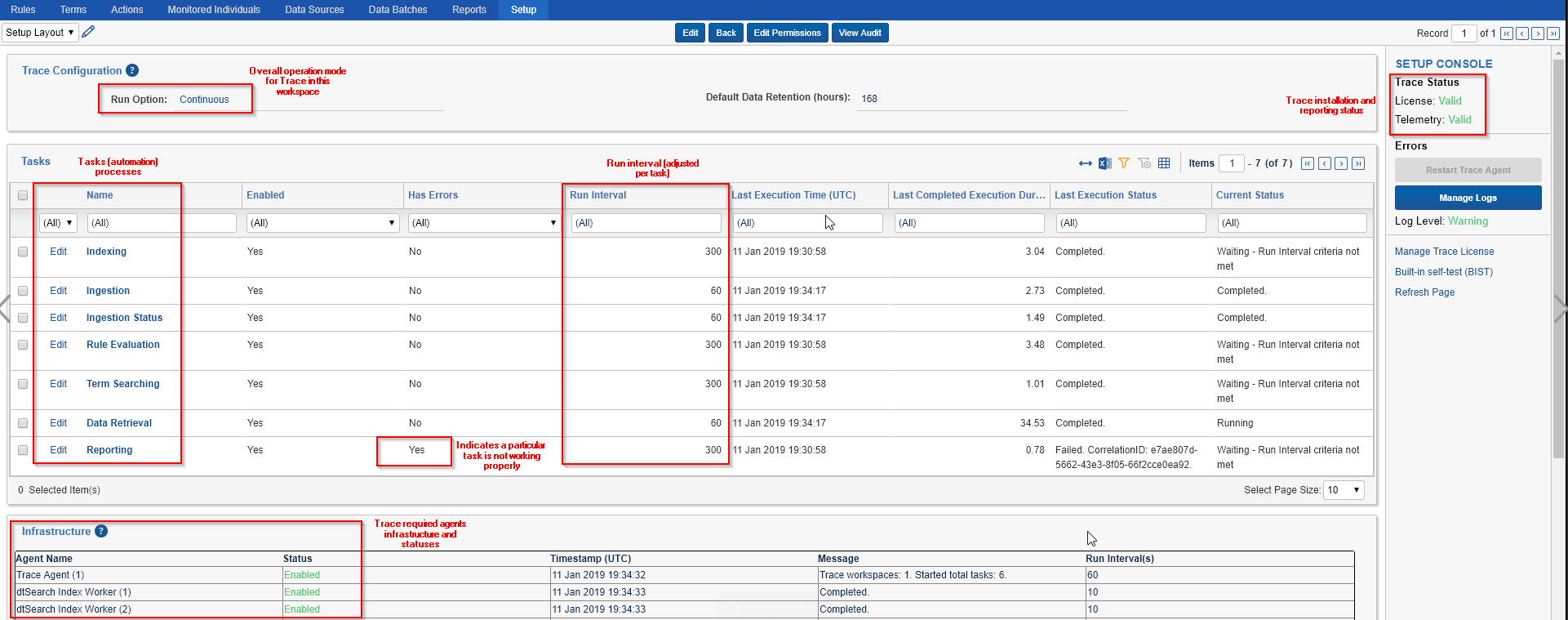Open the Has Errors filter dropdown

click(484, 223)
